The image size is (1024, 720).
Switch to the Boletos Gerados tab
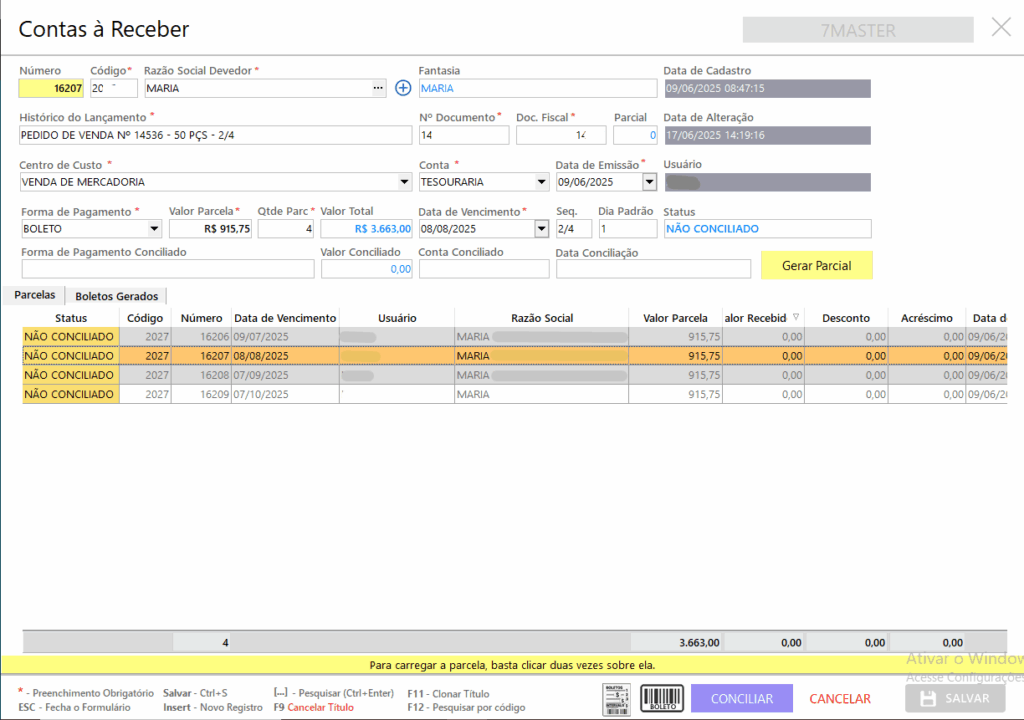(117, 296)
